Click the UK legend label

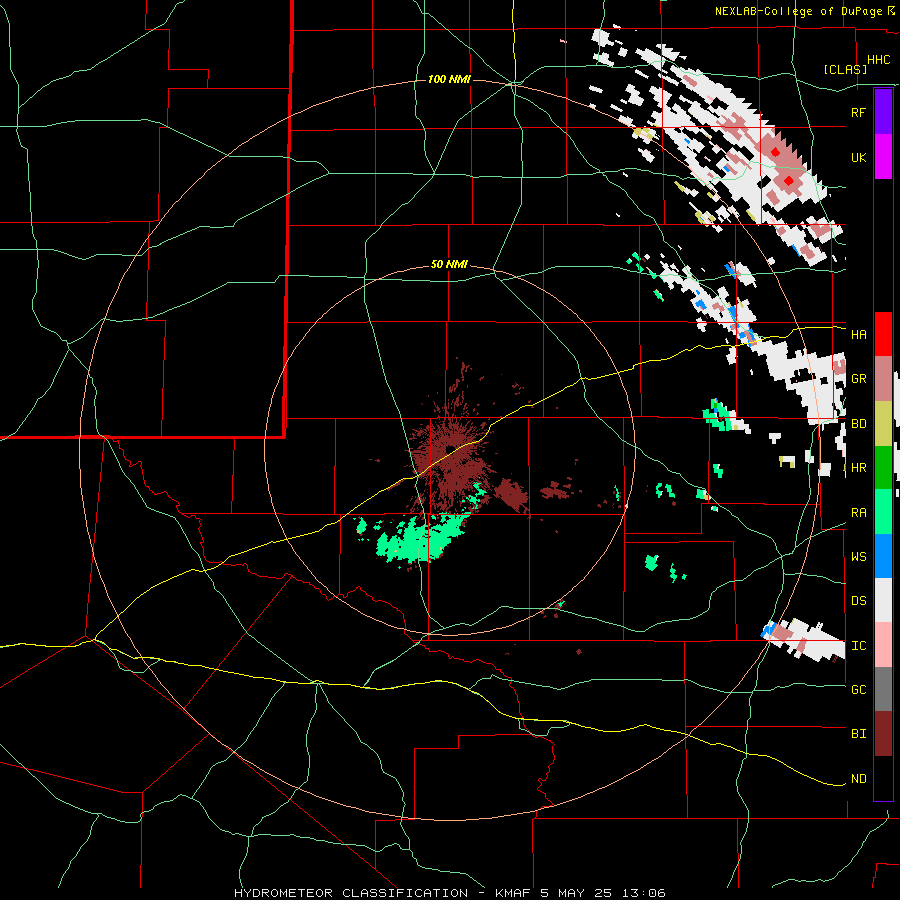point(858,158)
